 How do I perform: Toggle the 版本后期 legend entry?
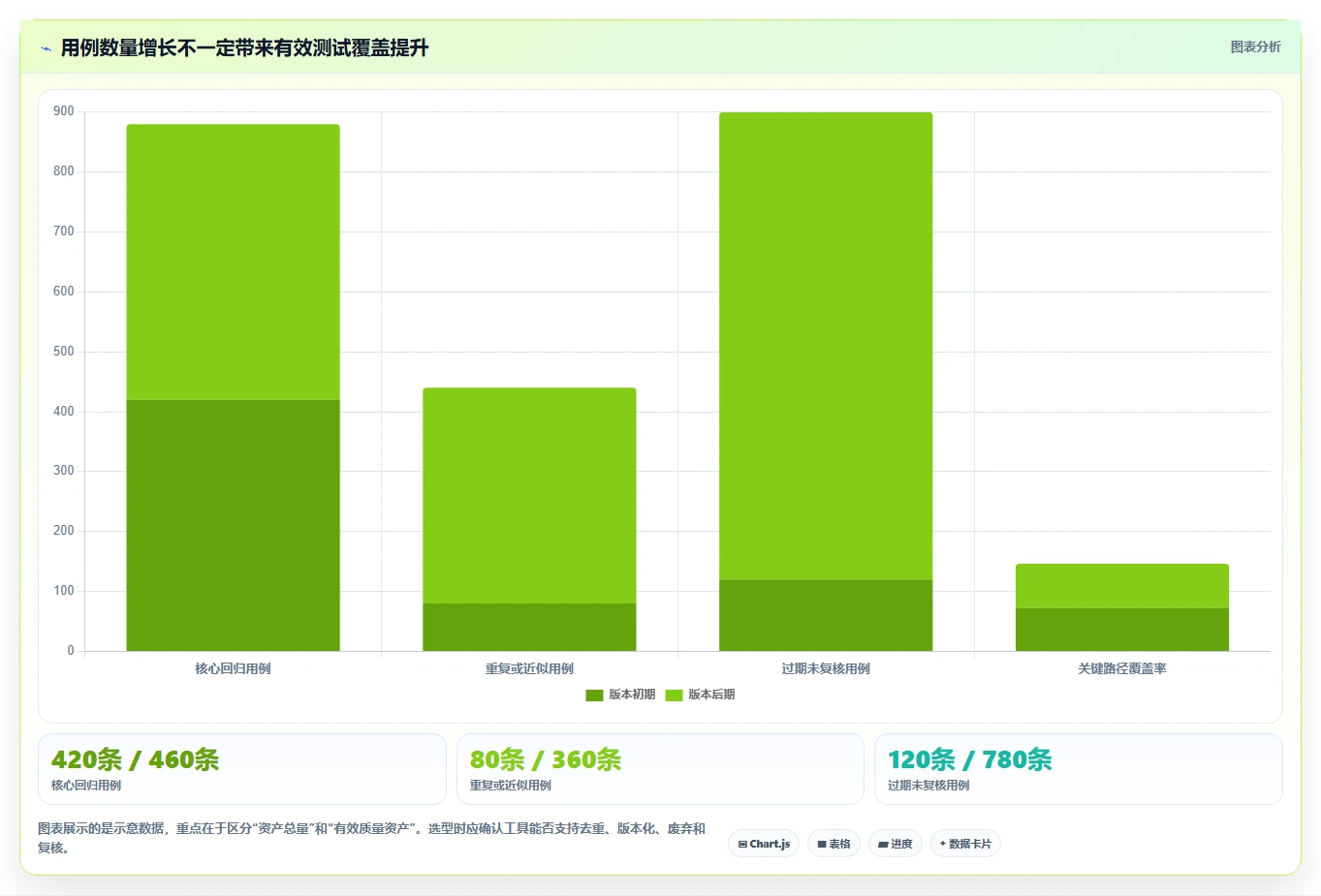pos(700,695)
